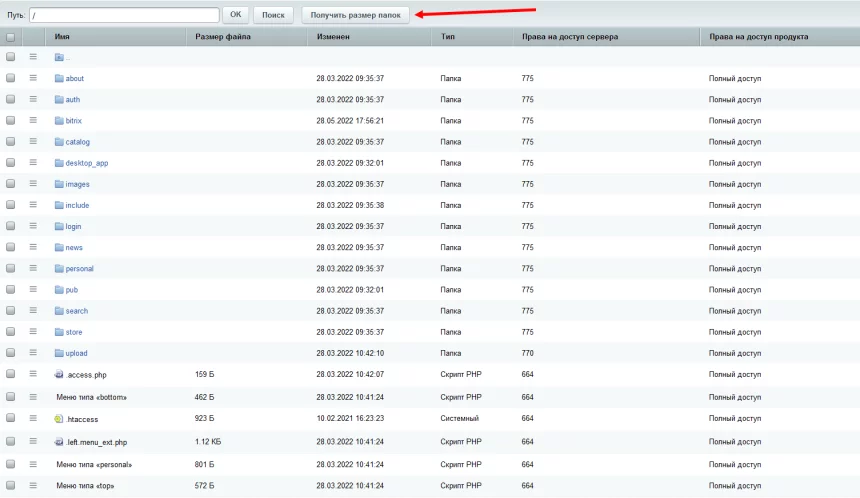Open the actions menu for auth folder
The height and width of the screenshot is (498, 860).
(33, 99)
